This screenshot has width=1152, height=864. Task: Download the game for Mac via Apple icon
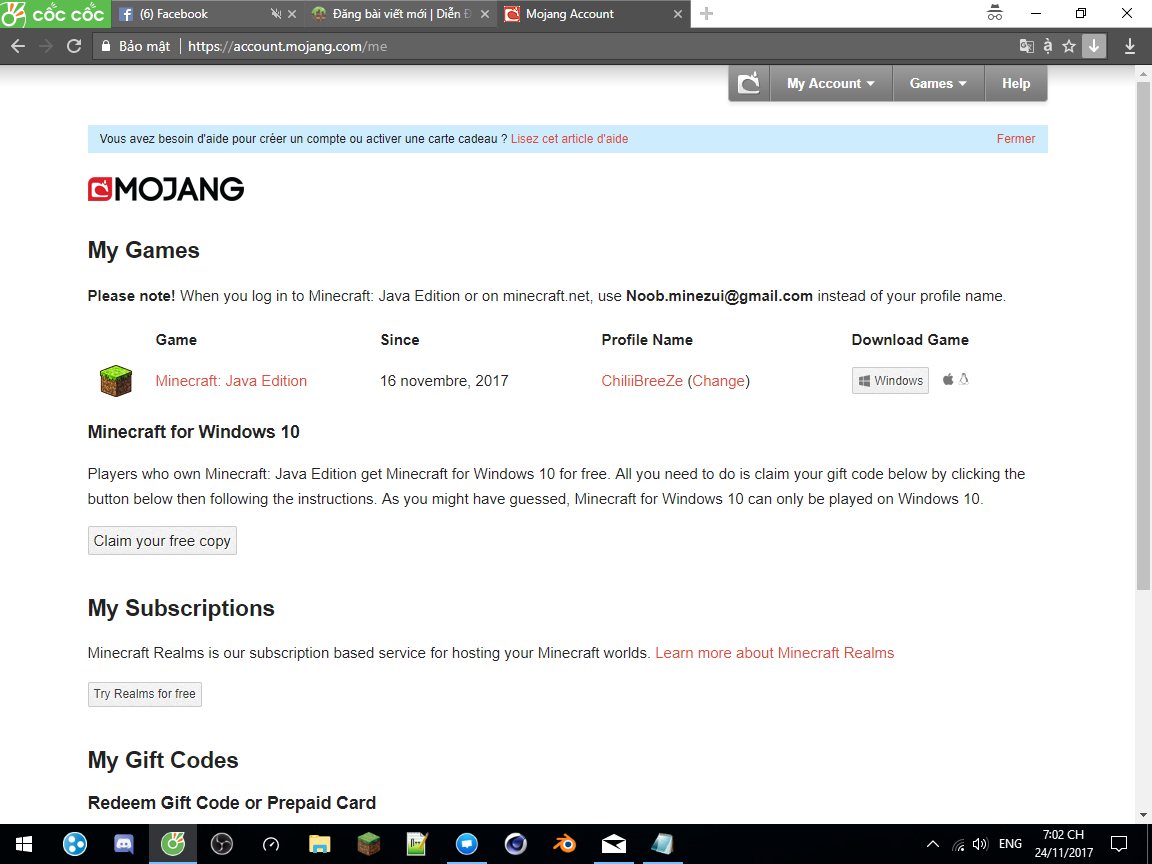coord(948,379)
